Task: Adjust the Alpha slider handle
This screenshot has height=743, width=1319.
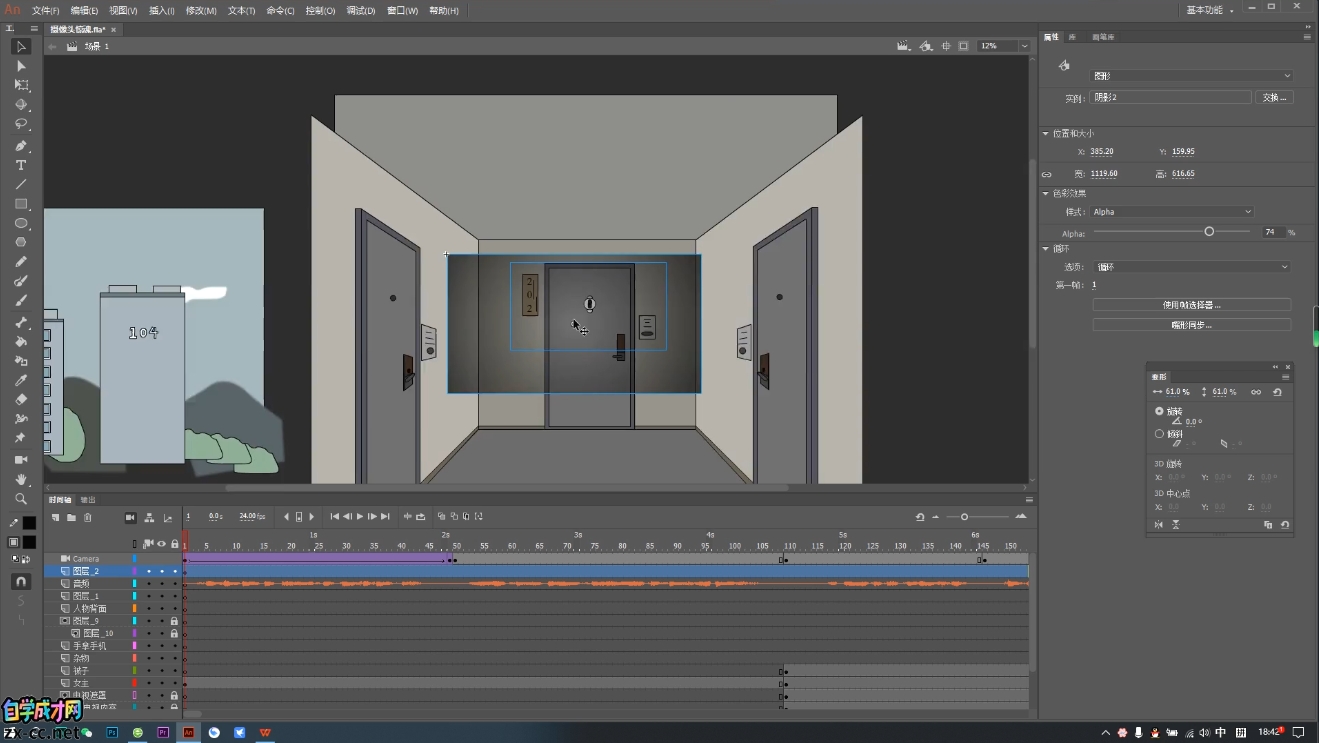Action: click(1209, 231)
